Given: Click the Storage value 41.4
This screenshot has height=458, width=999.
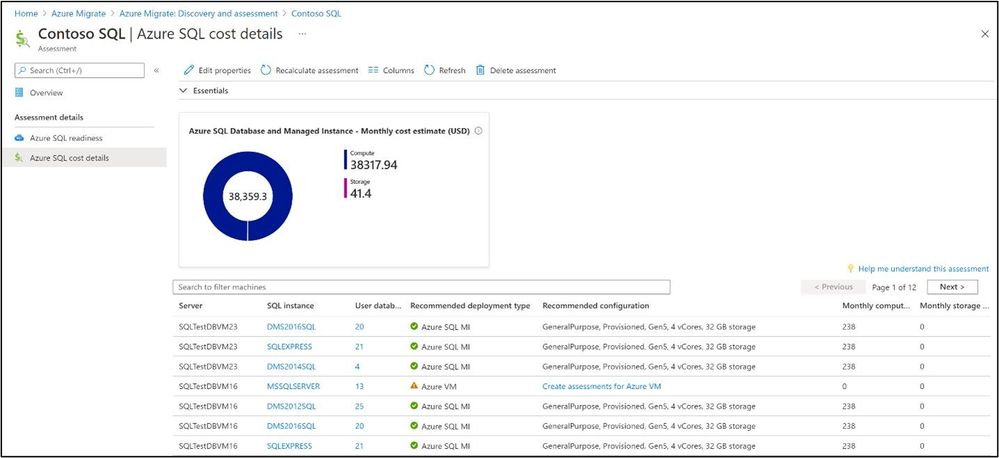Looking at the screenshot, I should point(361,193).
